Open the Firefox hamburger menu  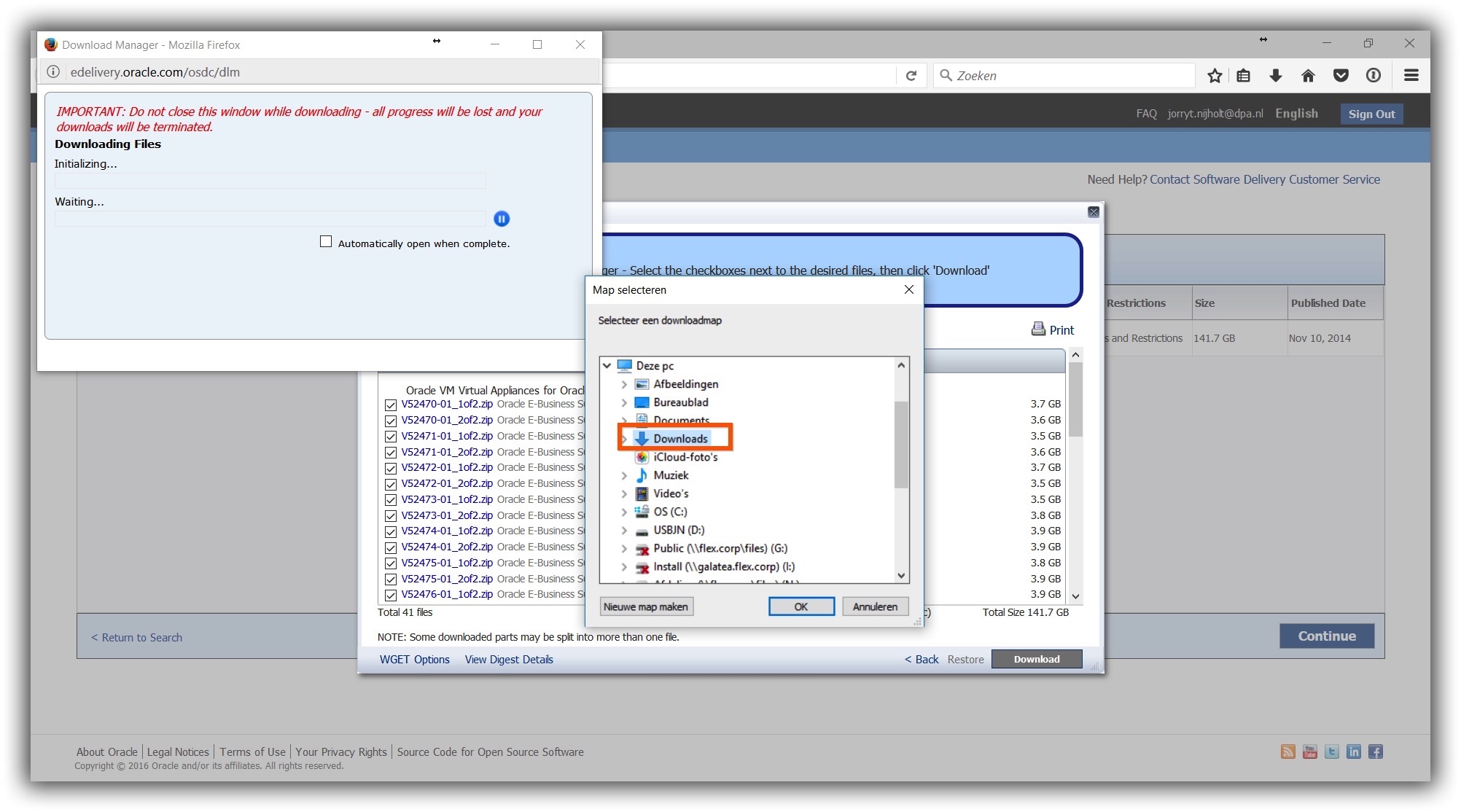pyautogui.click(x=1411, y=75)
